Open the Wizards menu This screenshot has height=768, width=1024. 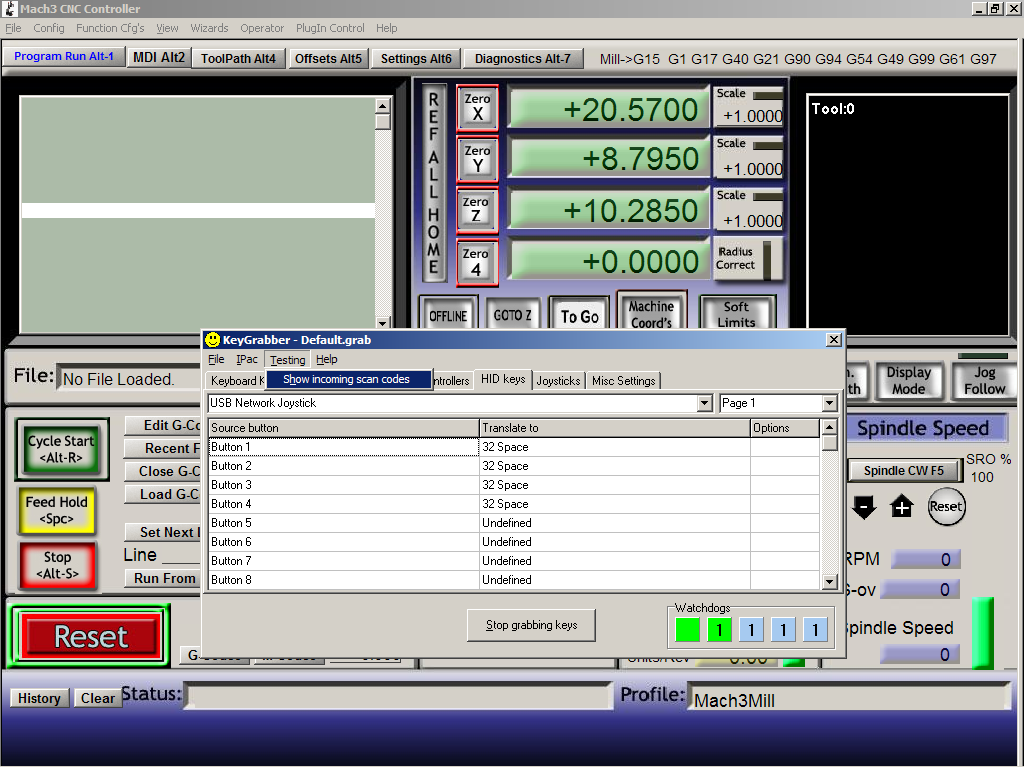pyautogui.click(x=209, y=28)
